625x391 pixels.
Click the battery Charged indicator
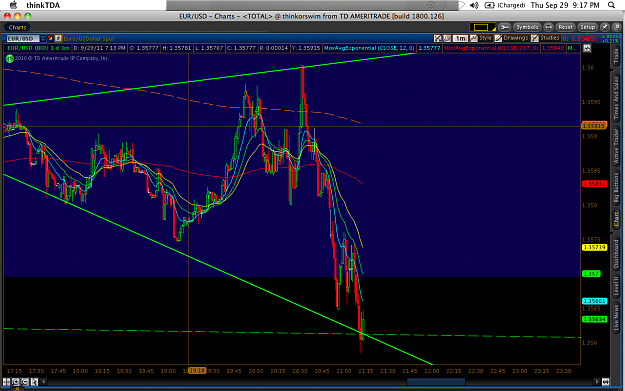point(505,5)
